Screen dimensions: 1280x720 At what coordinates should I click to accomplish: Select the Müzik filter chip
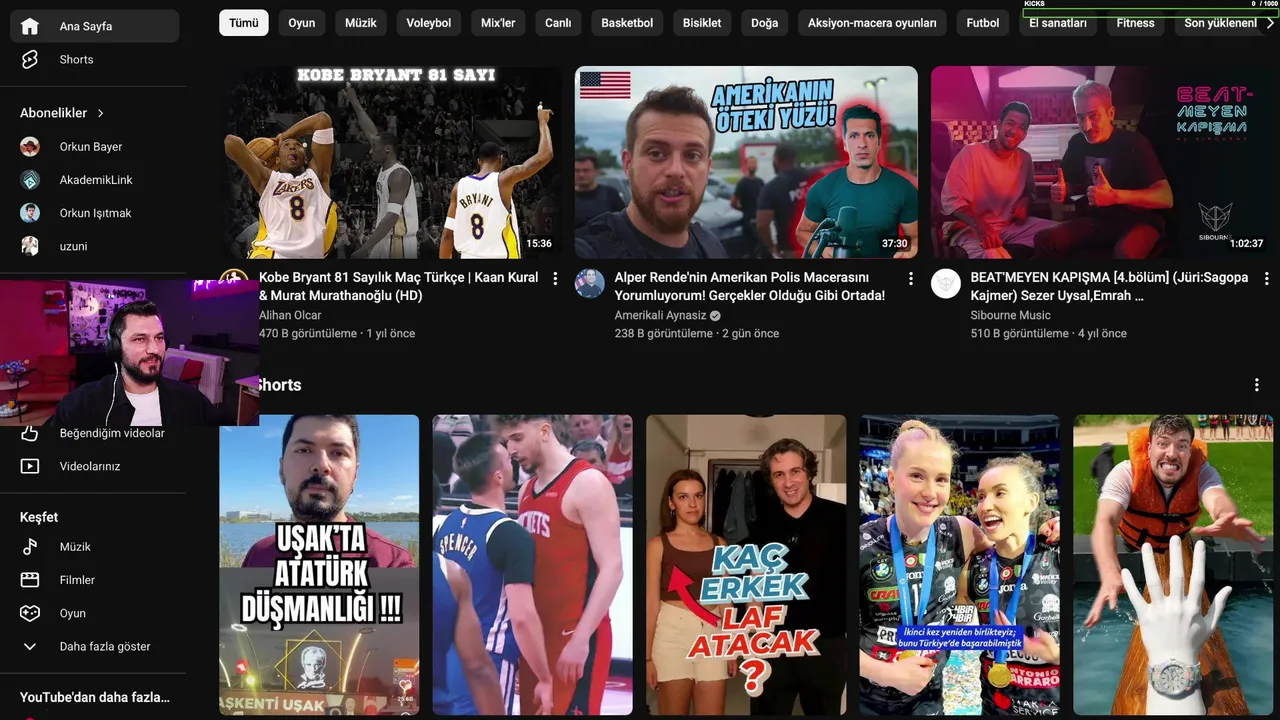[361, 23]
